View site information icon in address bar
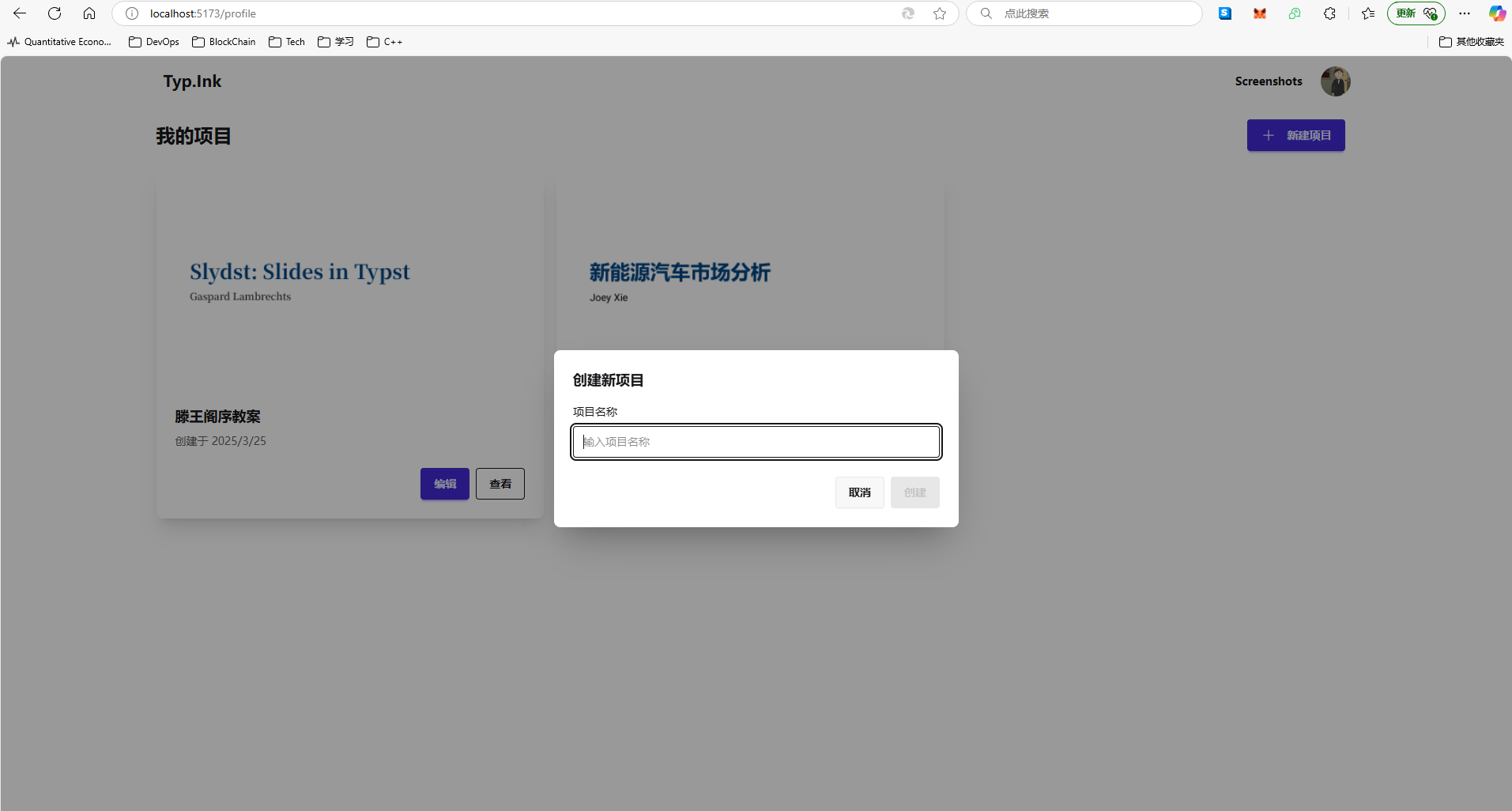The height and width of the screenshot is (811, 1512). click(132, 13)
